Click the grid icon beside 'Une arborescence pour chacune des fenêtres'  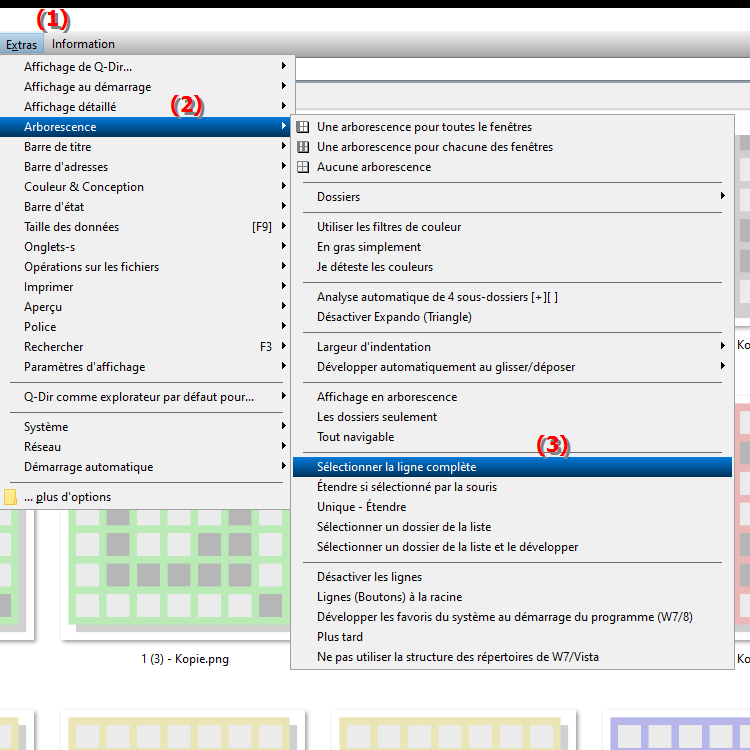coord(303,147)
